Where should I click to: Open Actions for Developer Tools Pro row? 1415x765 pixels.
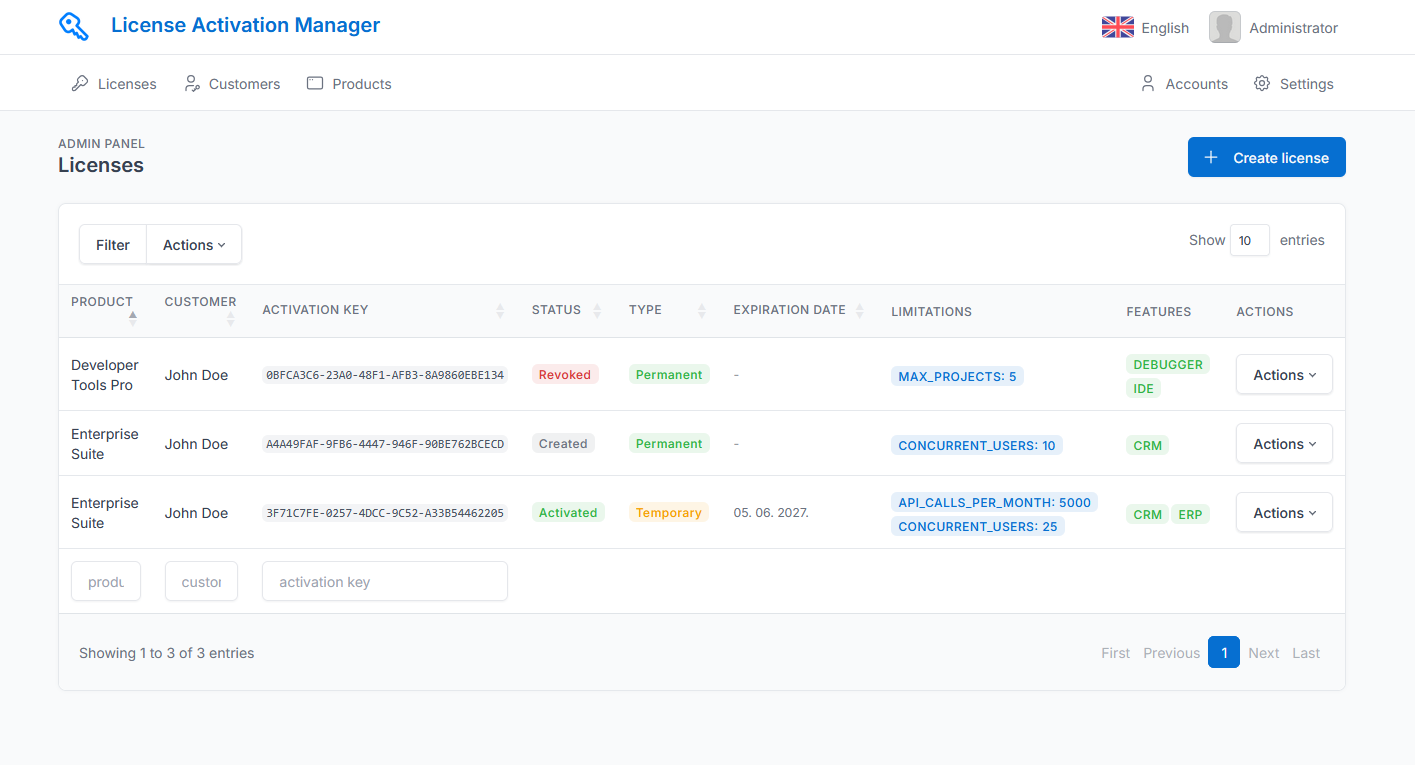point(1284,375)
